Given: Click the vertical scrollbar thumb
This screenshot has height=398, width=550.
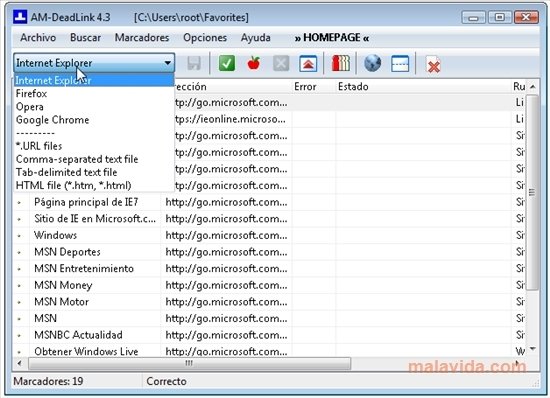Looking at the screenshot, I should 533,192.
